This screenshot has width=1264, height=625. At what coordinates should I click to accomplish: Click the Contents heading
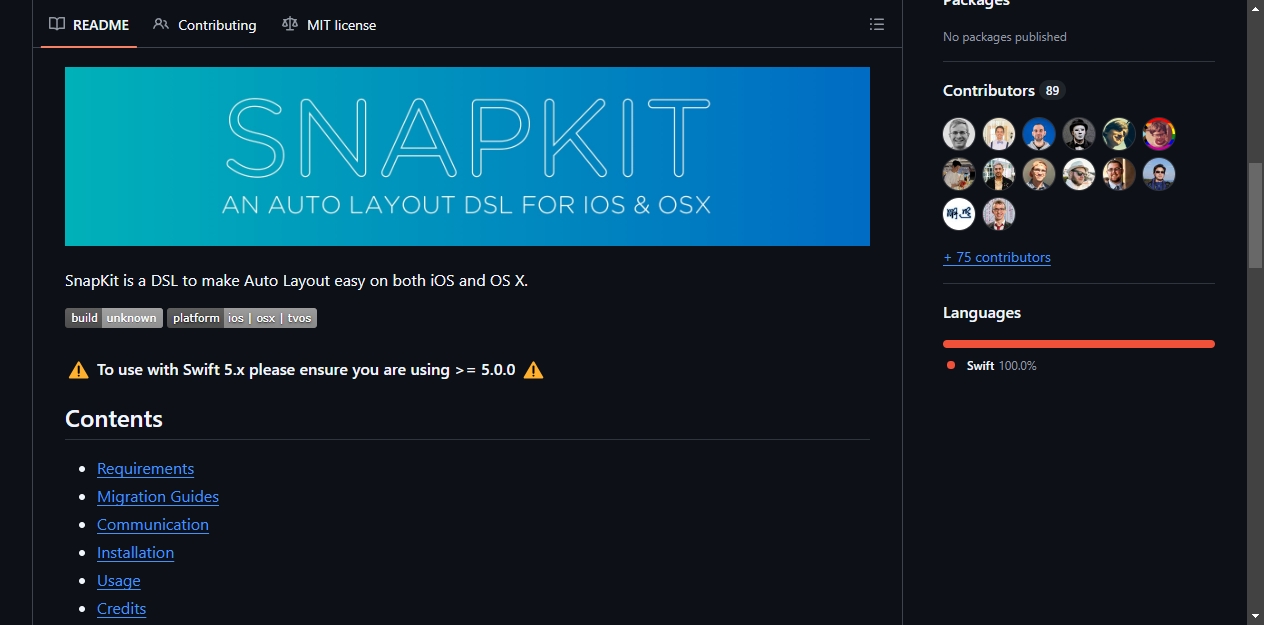(114, 419)
